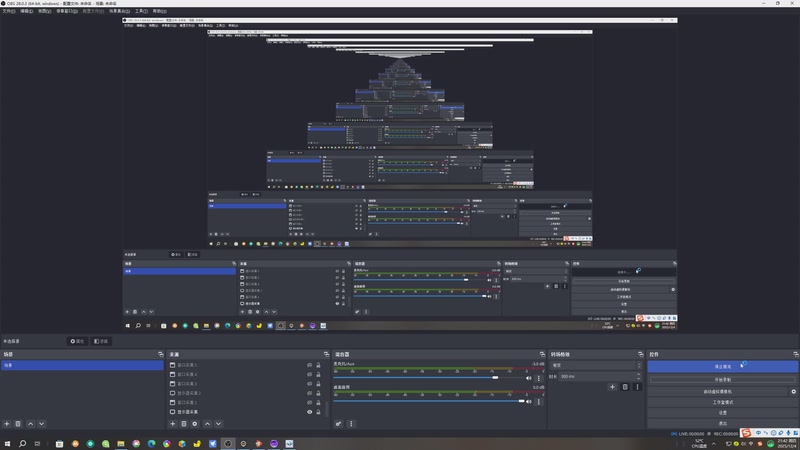This screenshot has height=450, width=800.
Task: Open the taskbar search icon
Action: point(22,443)
